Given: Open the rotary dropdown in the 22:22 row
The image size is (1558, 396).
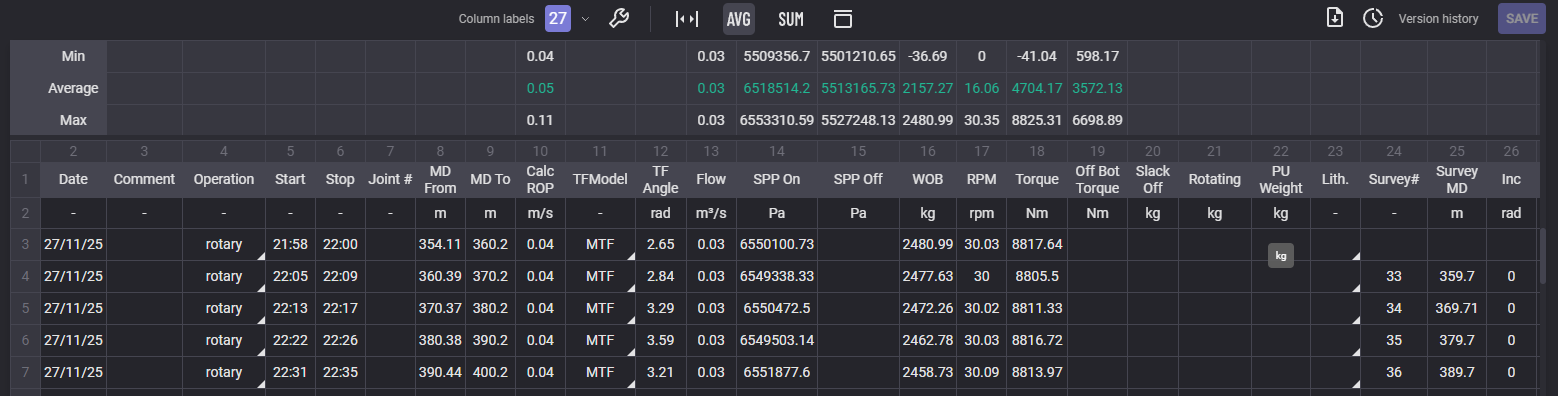Looking at the screenshot, I should pyautogui.click(x=260, y=351).
